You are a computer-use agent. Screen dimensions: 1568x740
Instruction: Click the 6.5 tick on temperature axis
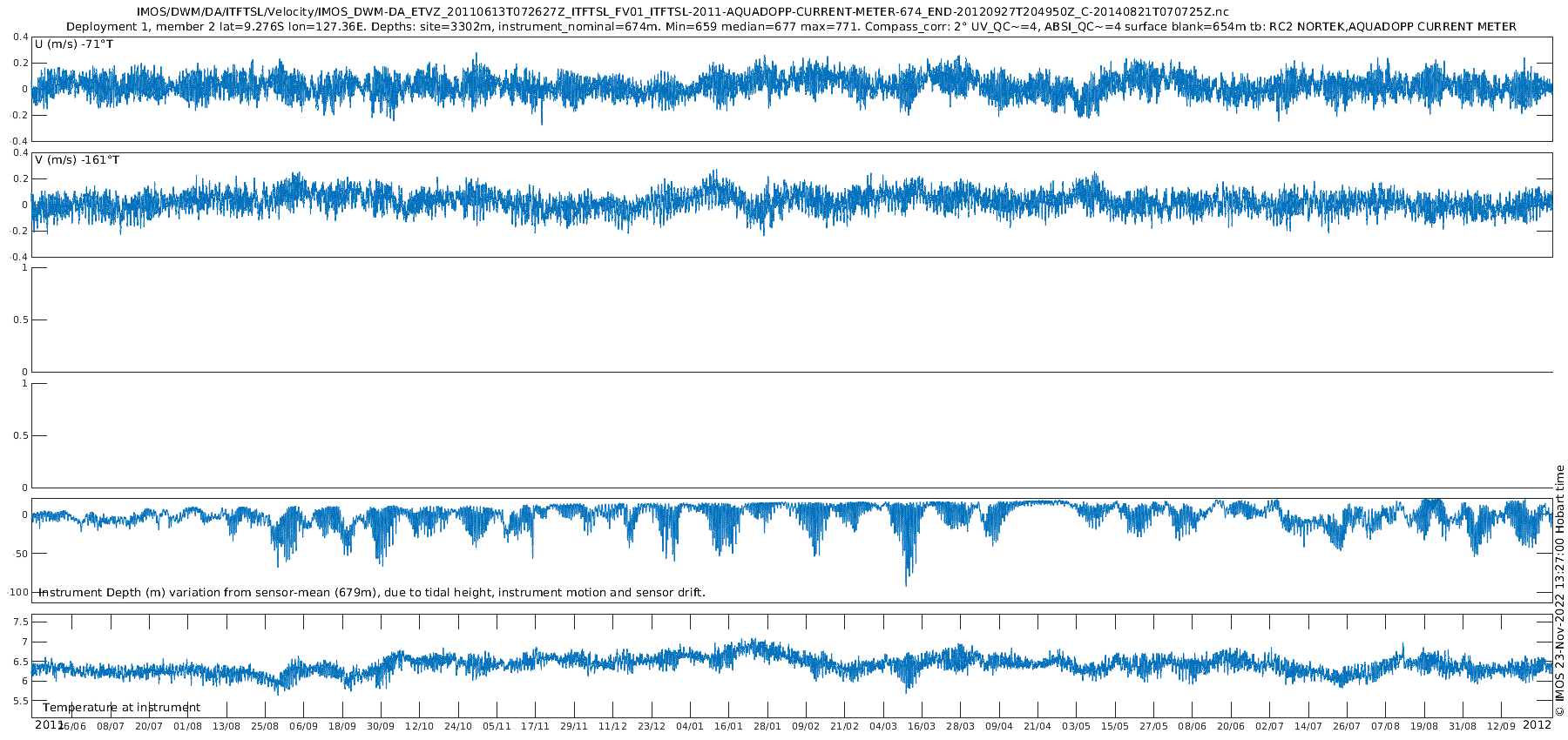pyautogui.click(x=20, y=662)
